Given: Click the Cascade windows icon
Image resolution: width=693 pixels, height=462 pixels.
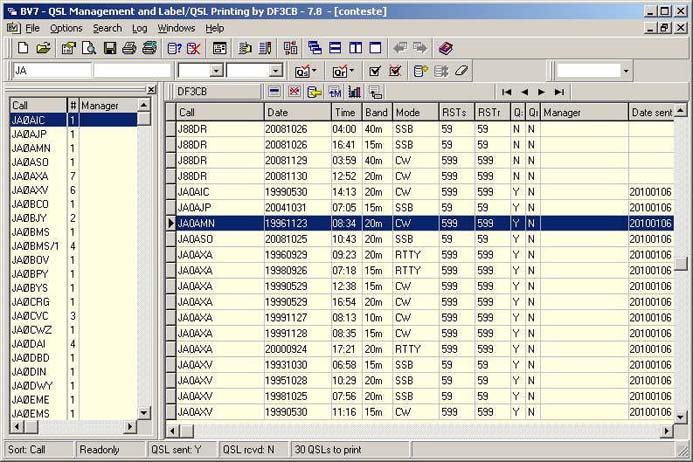Looking at the screenshot, I should click(314, 48).
